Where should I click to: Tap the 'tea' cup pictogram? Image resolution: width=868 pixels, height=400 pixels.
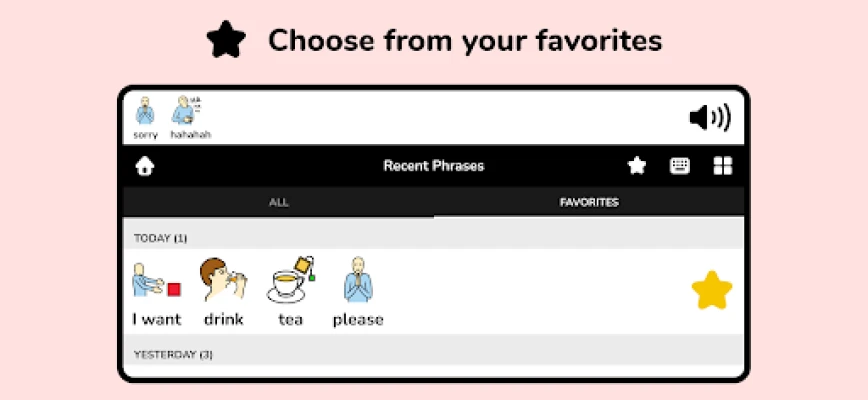click(x=291, y=292)
